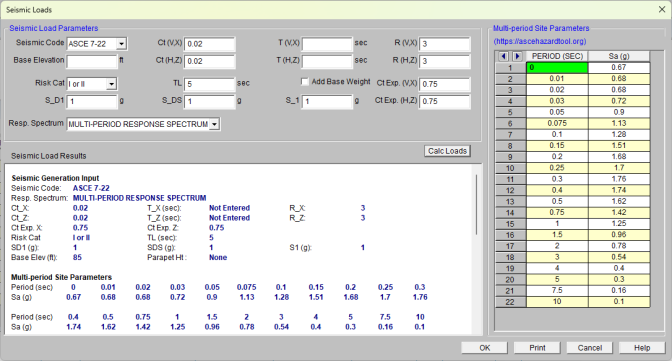Select the period cell 0.25 in row 10
Image resolution: width=672 pixels, height=361 pixels.
[x=557, y=168]
